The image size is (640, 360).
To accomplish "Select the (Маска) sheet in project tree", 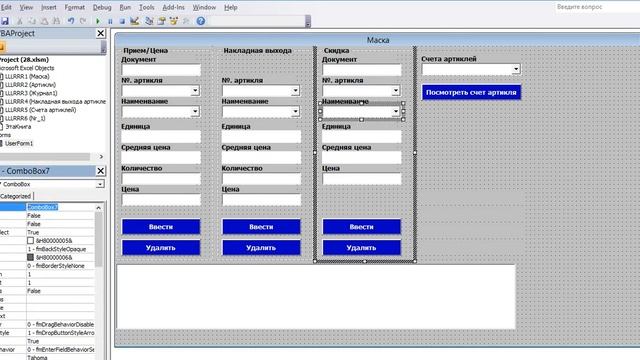I will click(27, 76).
